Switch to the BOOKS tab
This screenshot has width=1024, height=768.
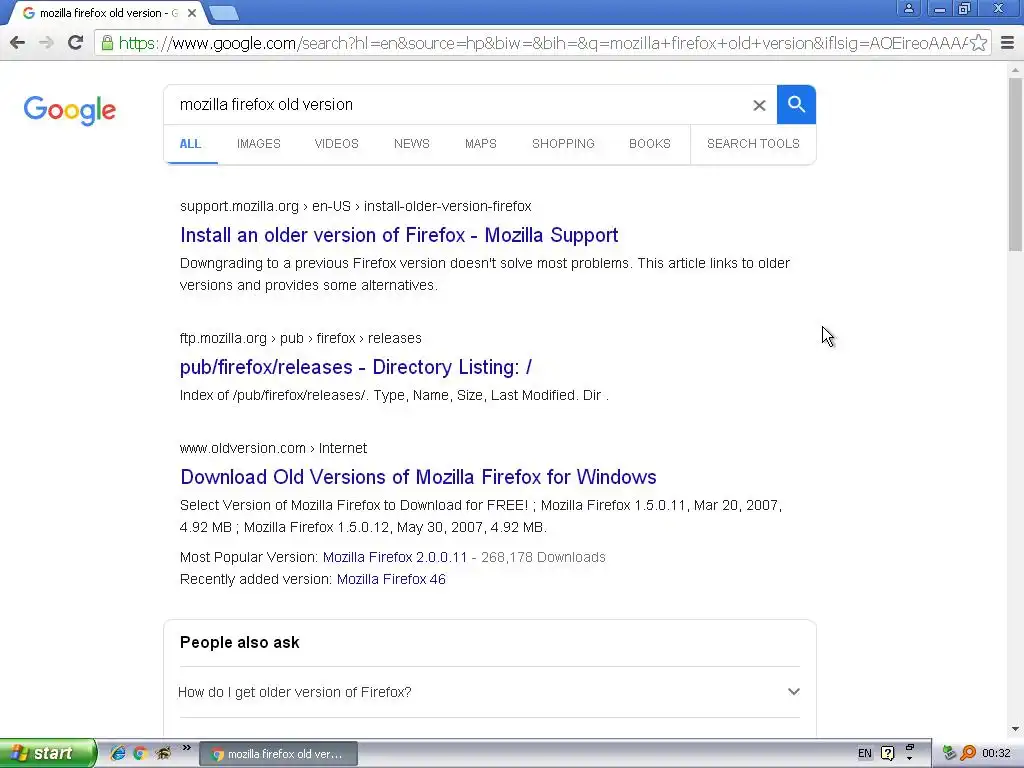(650, 144)
